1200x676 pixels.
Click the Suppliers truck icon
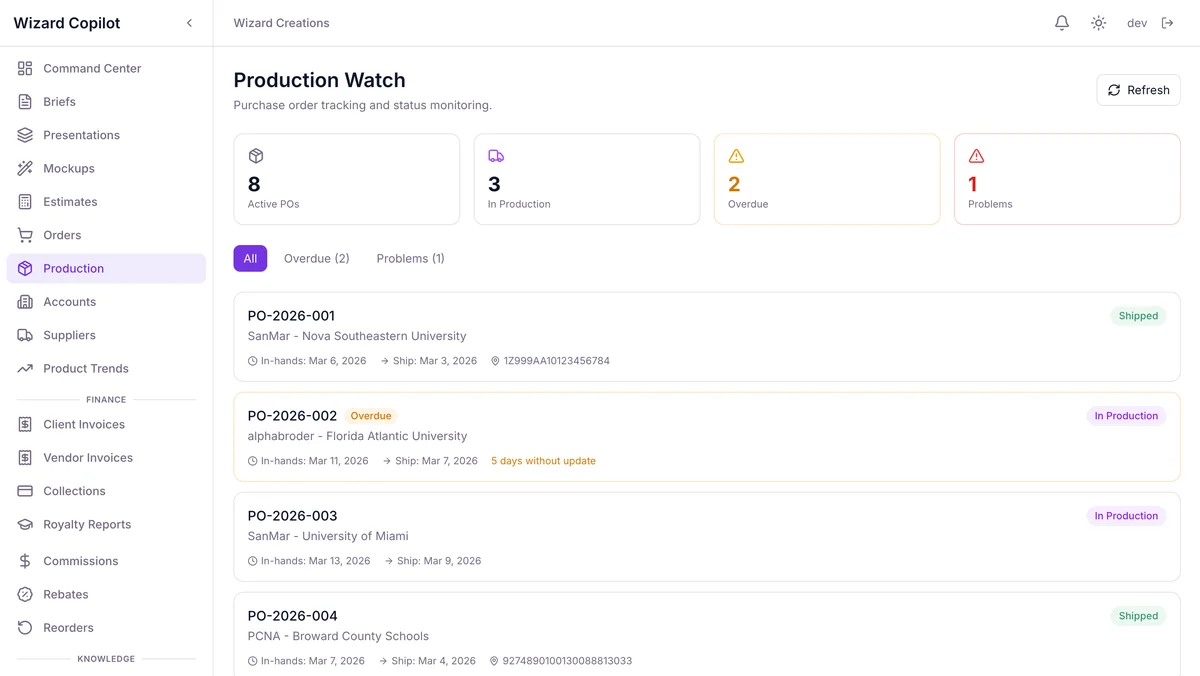(x=25, y=335)
